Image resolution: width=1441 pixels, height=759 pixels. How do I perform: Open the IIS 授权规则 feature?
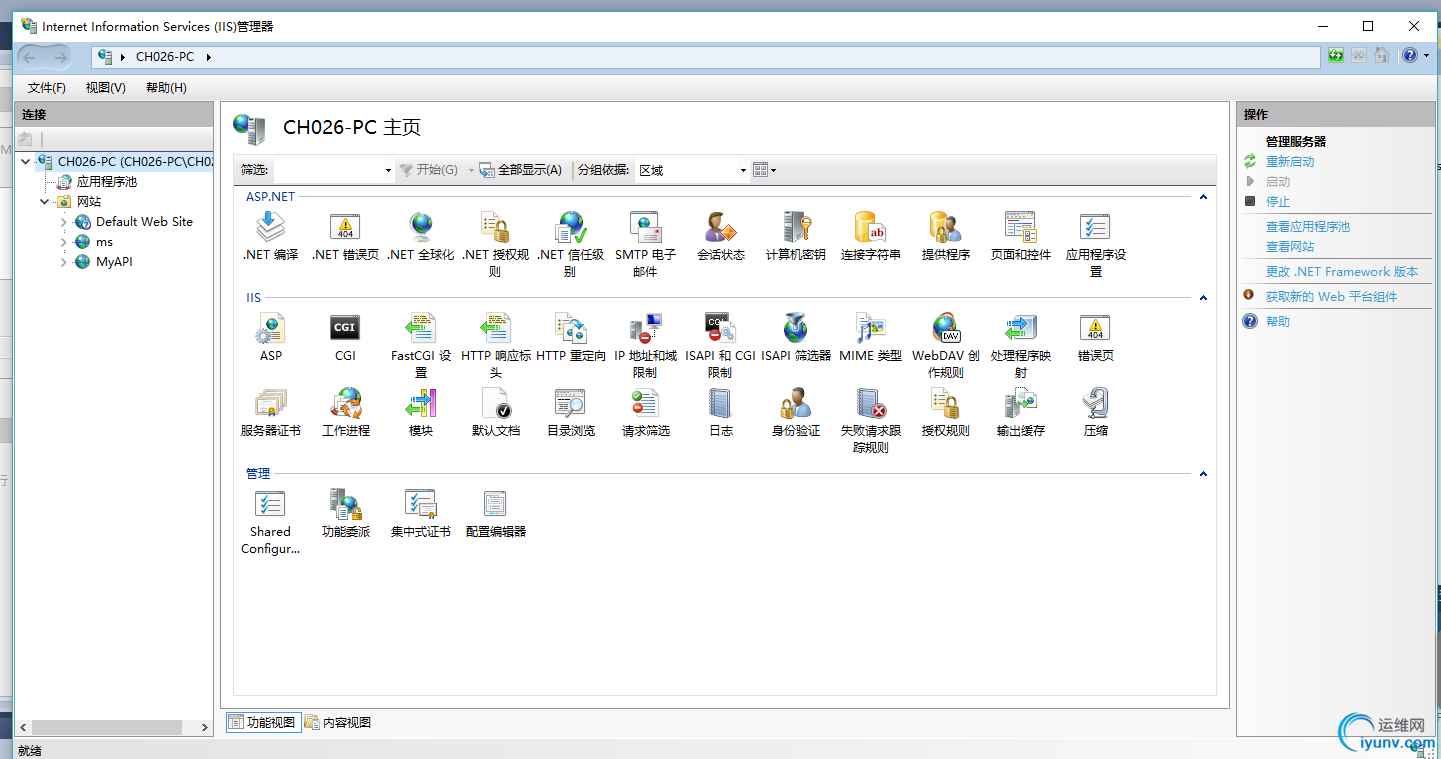pos(945,412)
